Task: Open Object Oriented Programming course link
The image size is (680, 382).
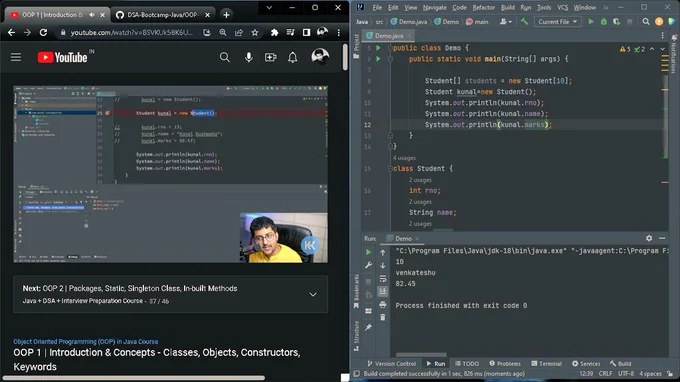Action: [x=85, y=342]
